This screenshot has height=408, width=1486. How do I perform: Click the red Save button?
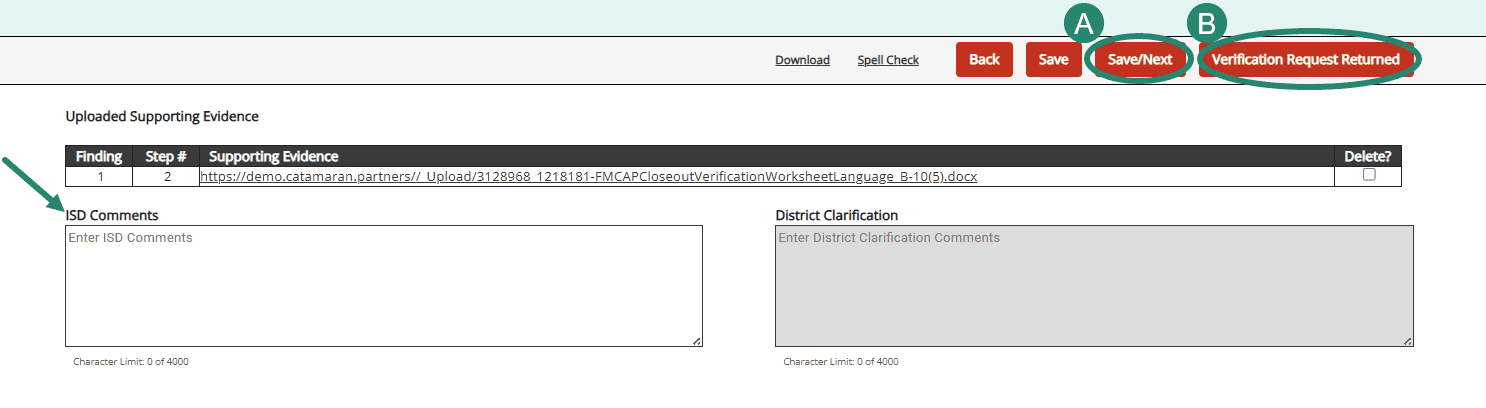(x=1053, y=59)
